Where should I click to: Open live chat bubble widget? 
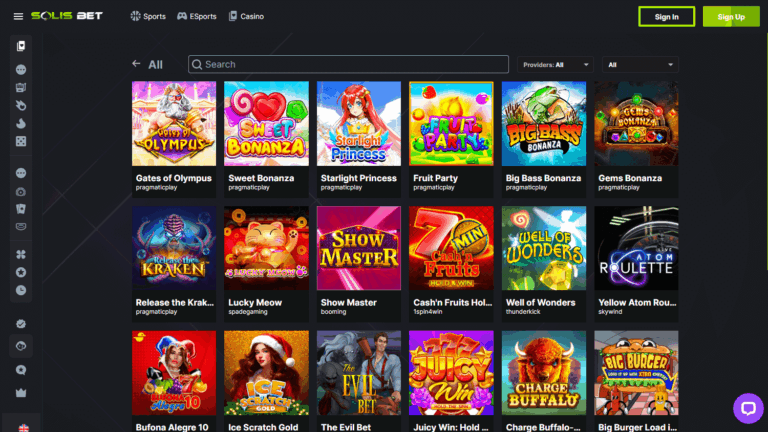748,408
